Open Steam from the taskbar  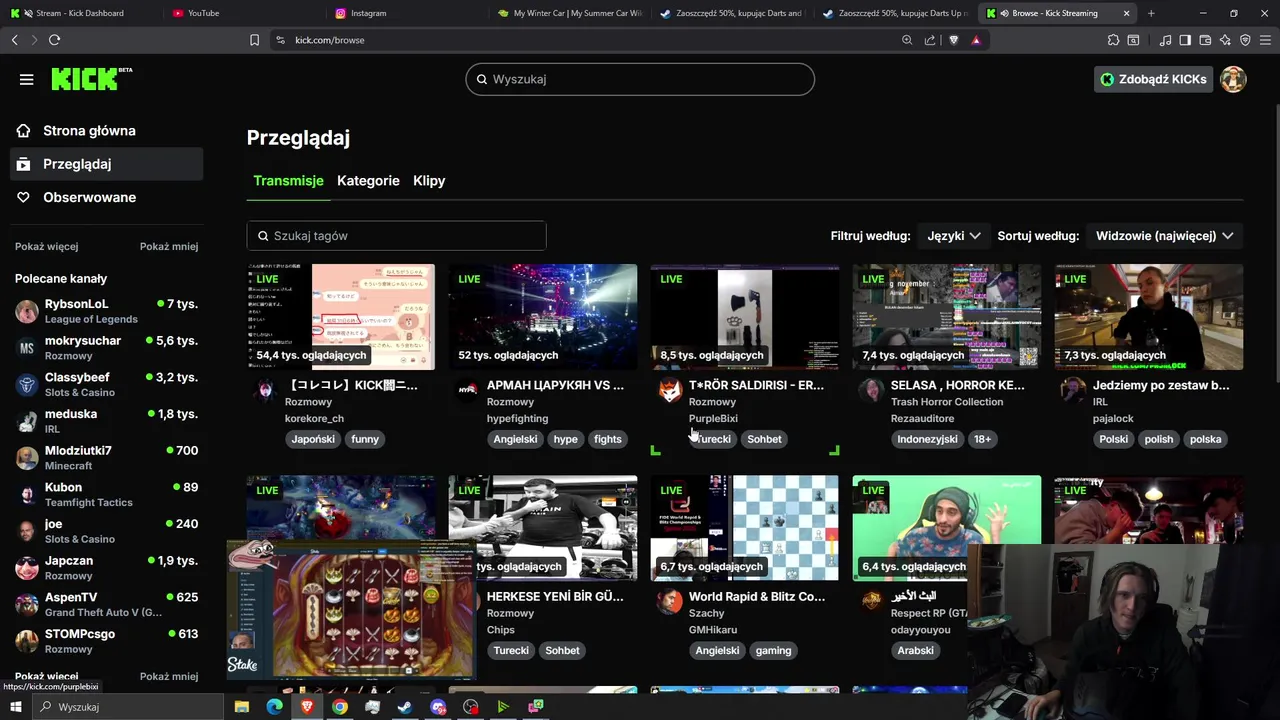point(405,707)
